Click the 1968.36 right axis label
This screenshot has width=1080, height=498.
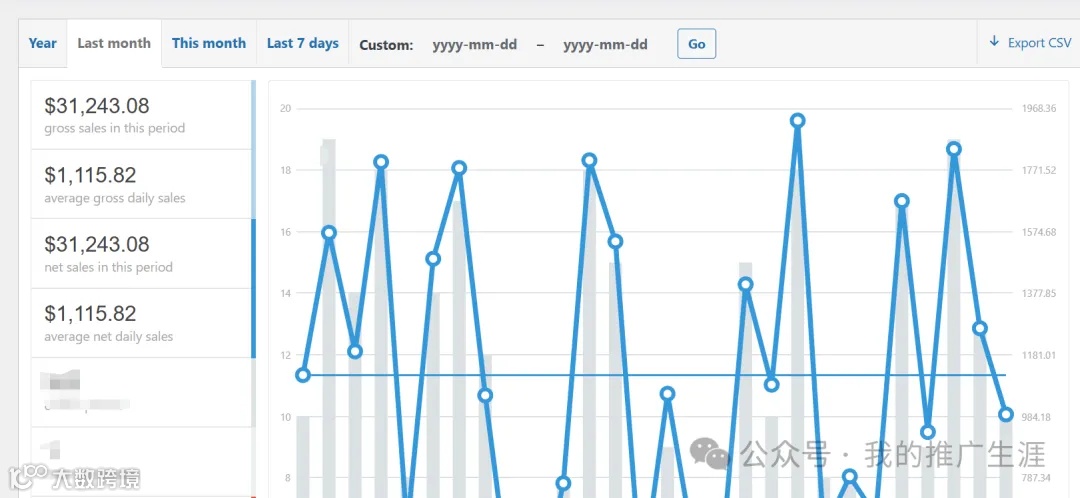tap(1039, 109)
